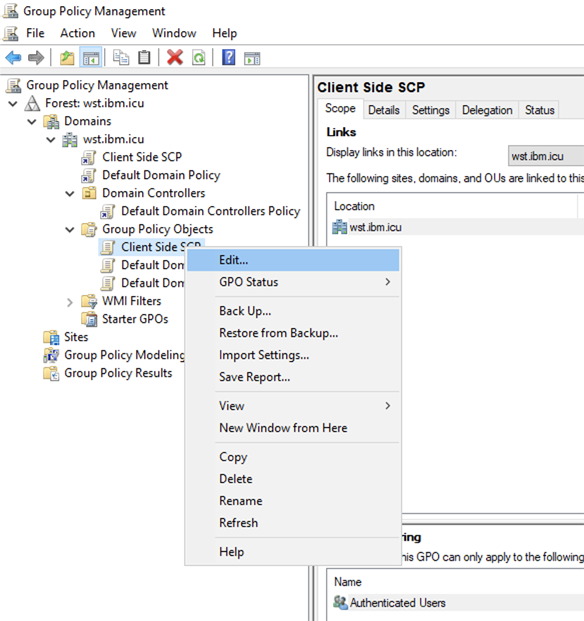Click the Group Policy Management root node icon
The width and height of the screenshot is (584, 621).
tap(13, 85)
